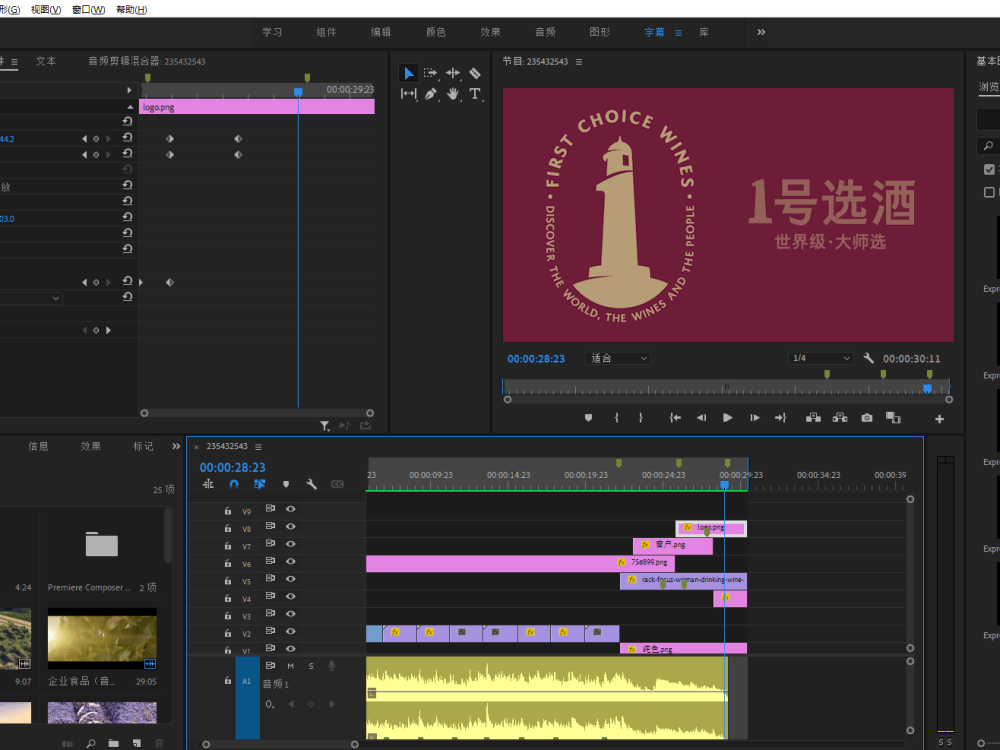Viewport: 1000px width, 750px height.
Task: Hide track V9 output eye
Action: (x=291, y=509)
